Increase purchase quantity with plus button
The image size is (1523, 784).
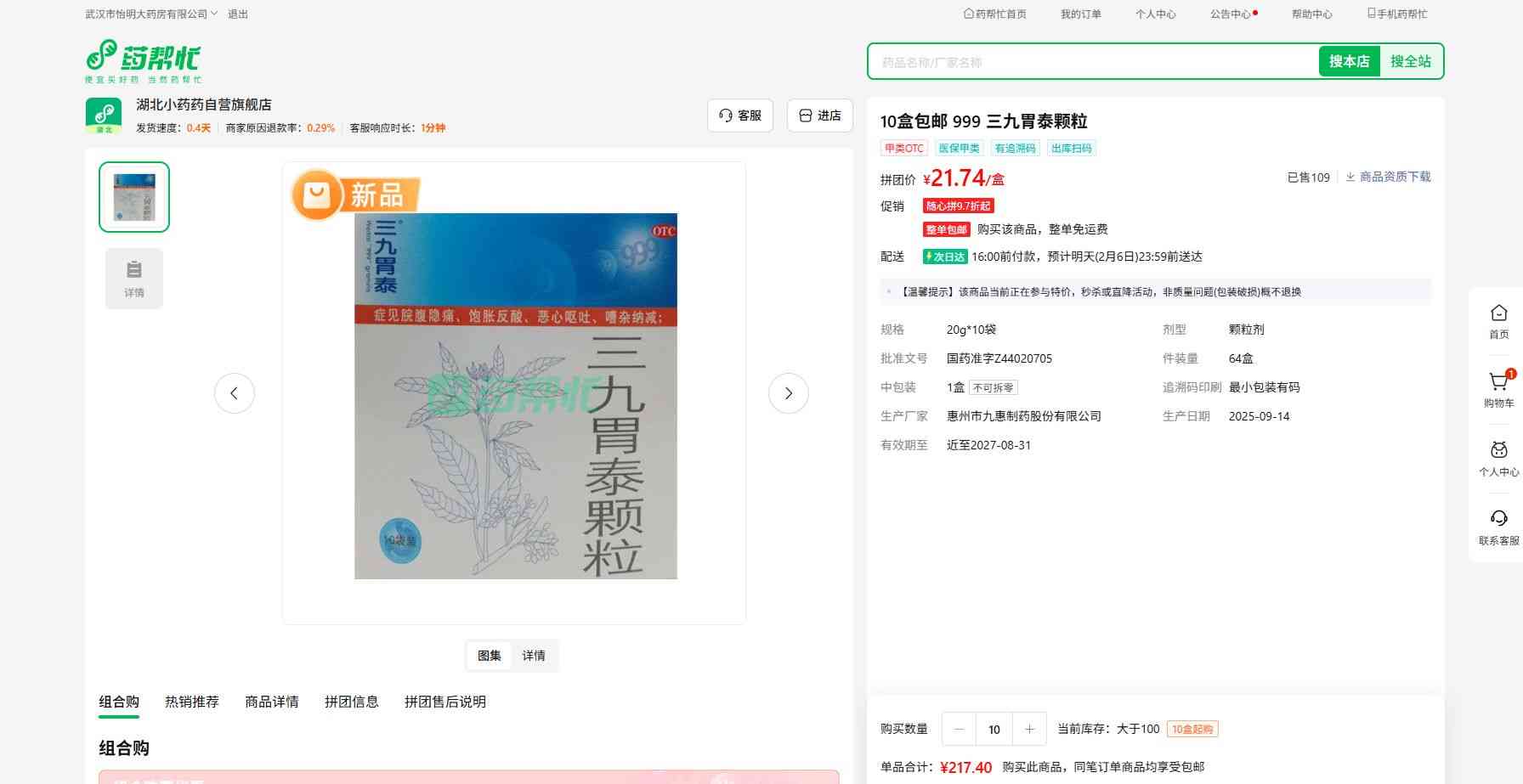tap(1029, 729)
